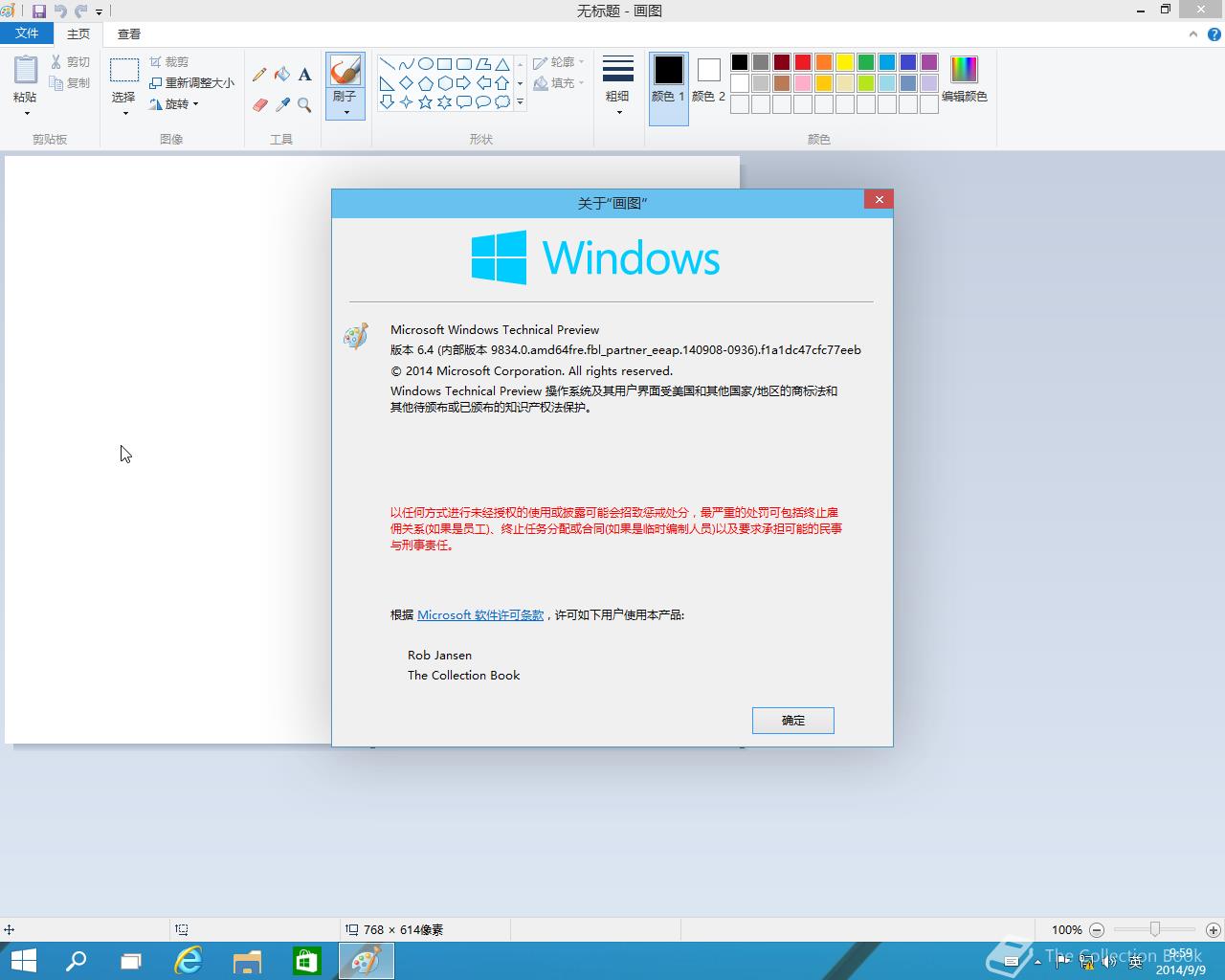Choose the Rectangle shape
The height and width of the screenshot is (980, 1225).
(x=445, y=64)
